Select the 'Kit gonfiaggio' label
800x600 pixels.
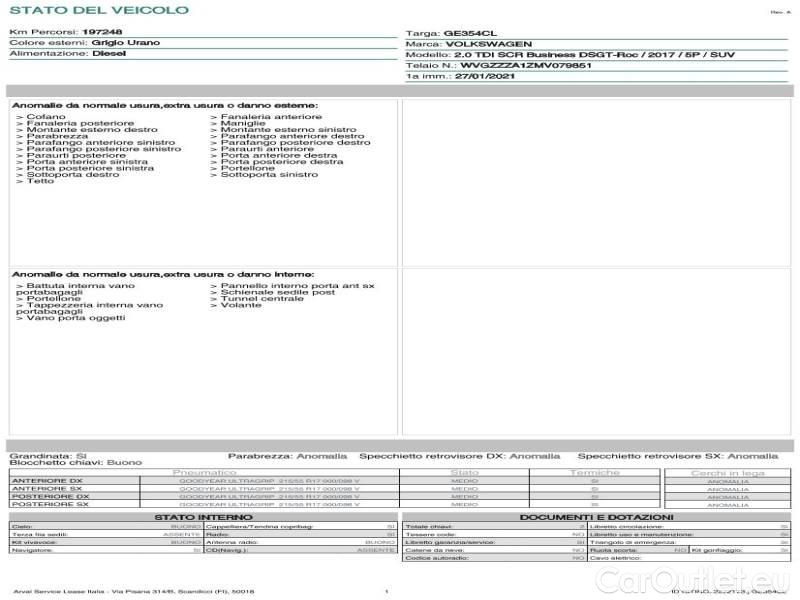coord(717,550)
